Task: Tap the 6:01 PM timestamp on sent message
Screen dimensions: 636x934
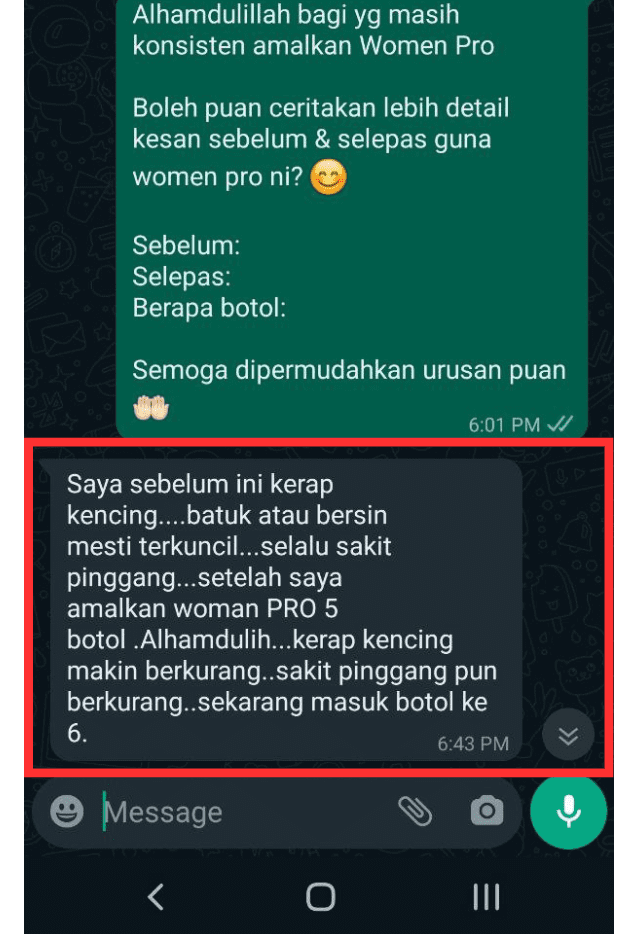Action: 504,425
